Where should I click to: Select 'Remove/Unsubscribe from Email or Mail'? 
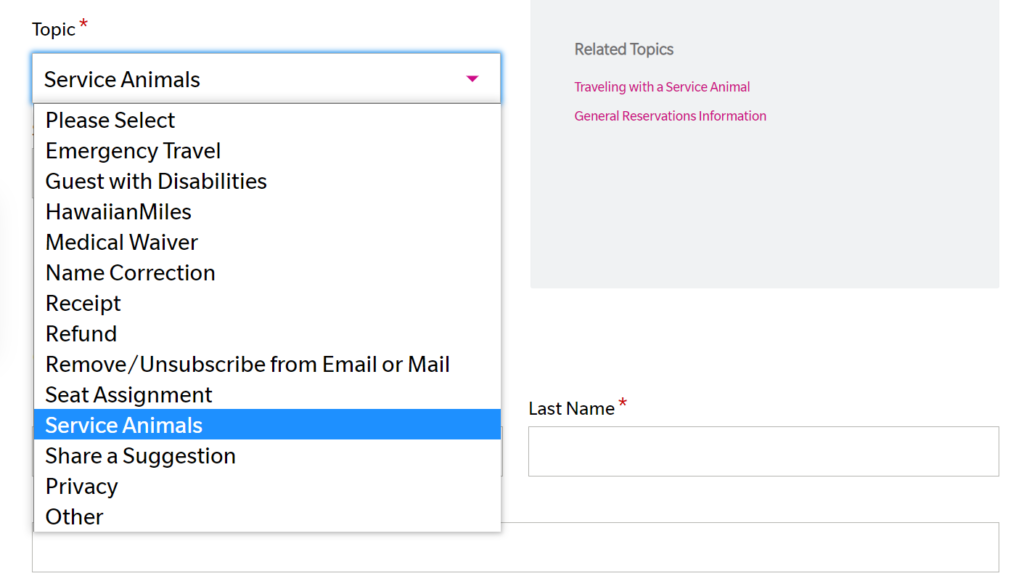click(x=267, y=364)
